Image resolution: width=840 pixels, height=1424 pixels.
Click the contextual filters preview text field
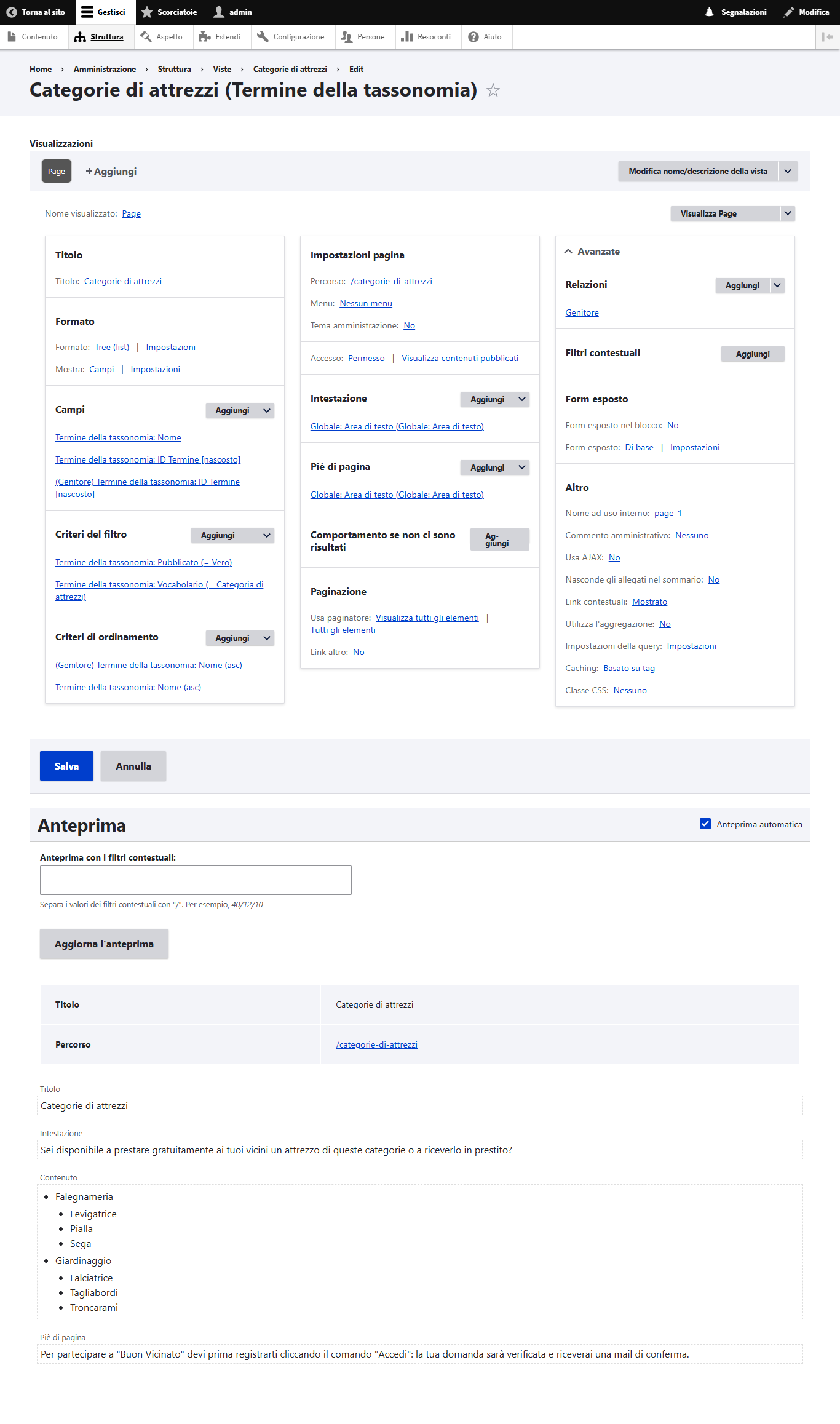pyautogui.click(x=196, y=880)
